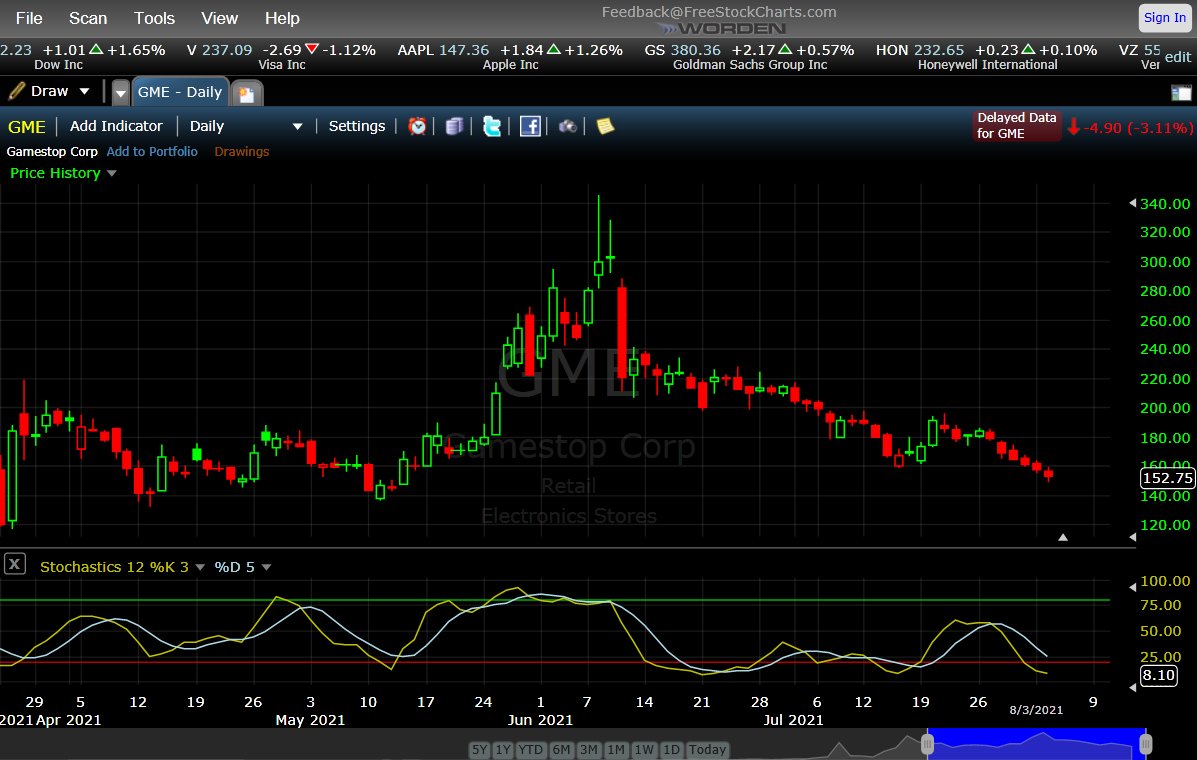Grab the right range slider handle

1145,743
